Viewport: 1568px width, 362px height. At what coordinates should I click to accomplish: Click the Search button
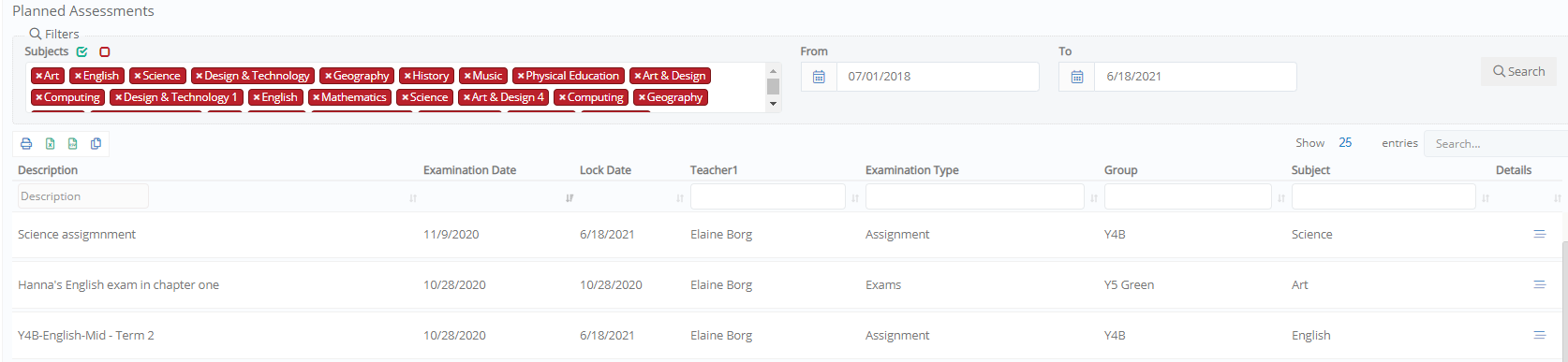(x=1518, y=71)
